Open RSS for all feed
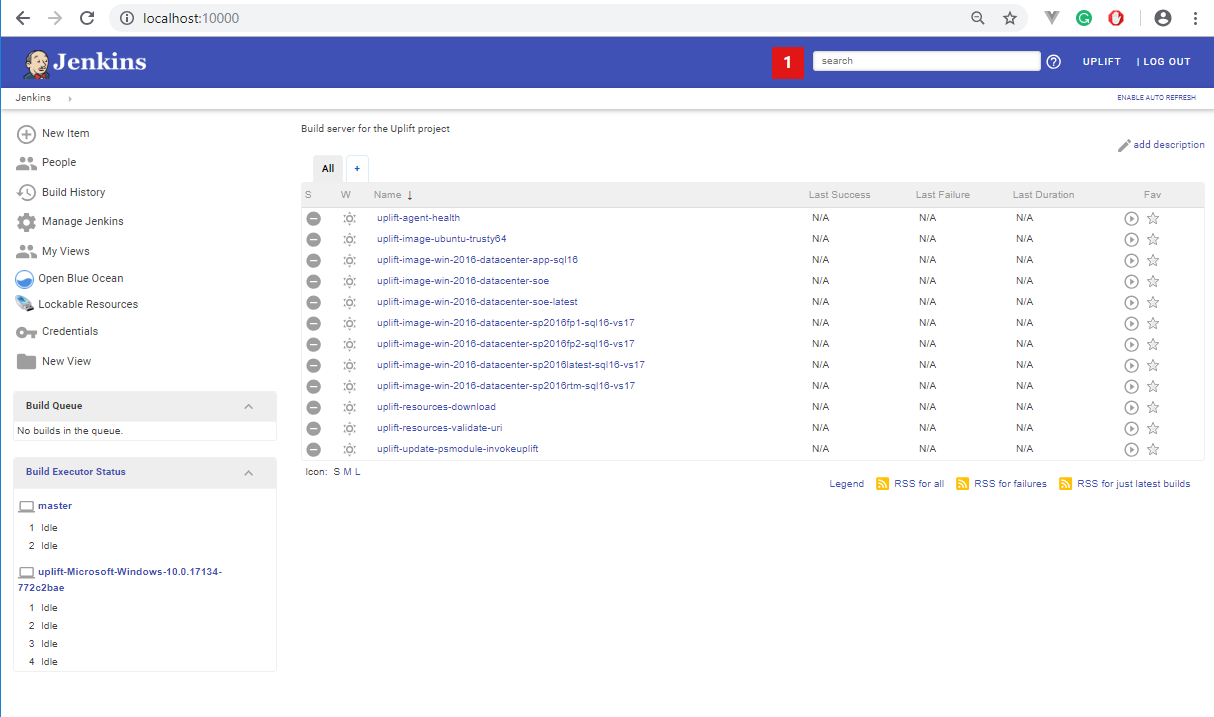1214x717 pixels. pyautogui.click(x=910, y=484)
